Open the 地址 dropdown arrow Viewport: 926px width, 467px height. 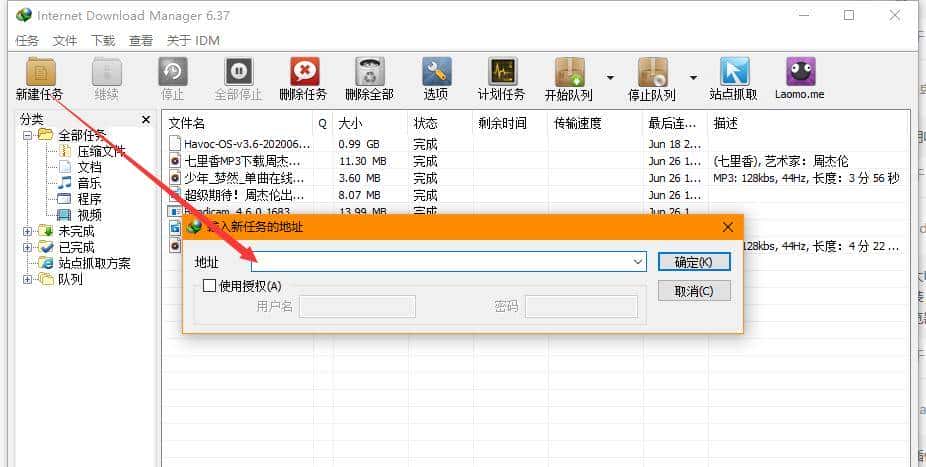click(638, 262)
